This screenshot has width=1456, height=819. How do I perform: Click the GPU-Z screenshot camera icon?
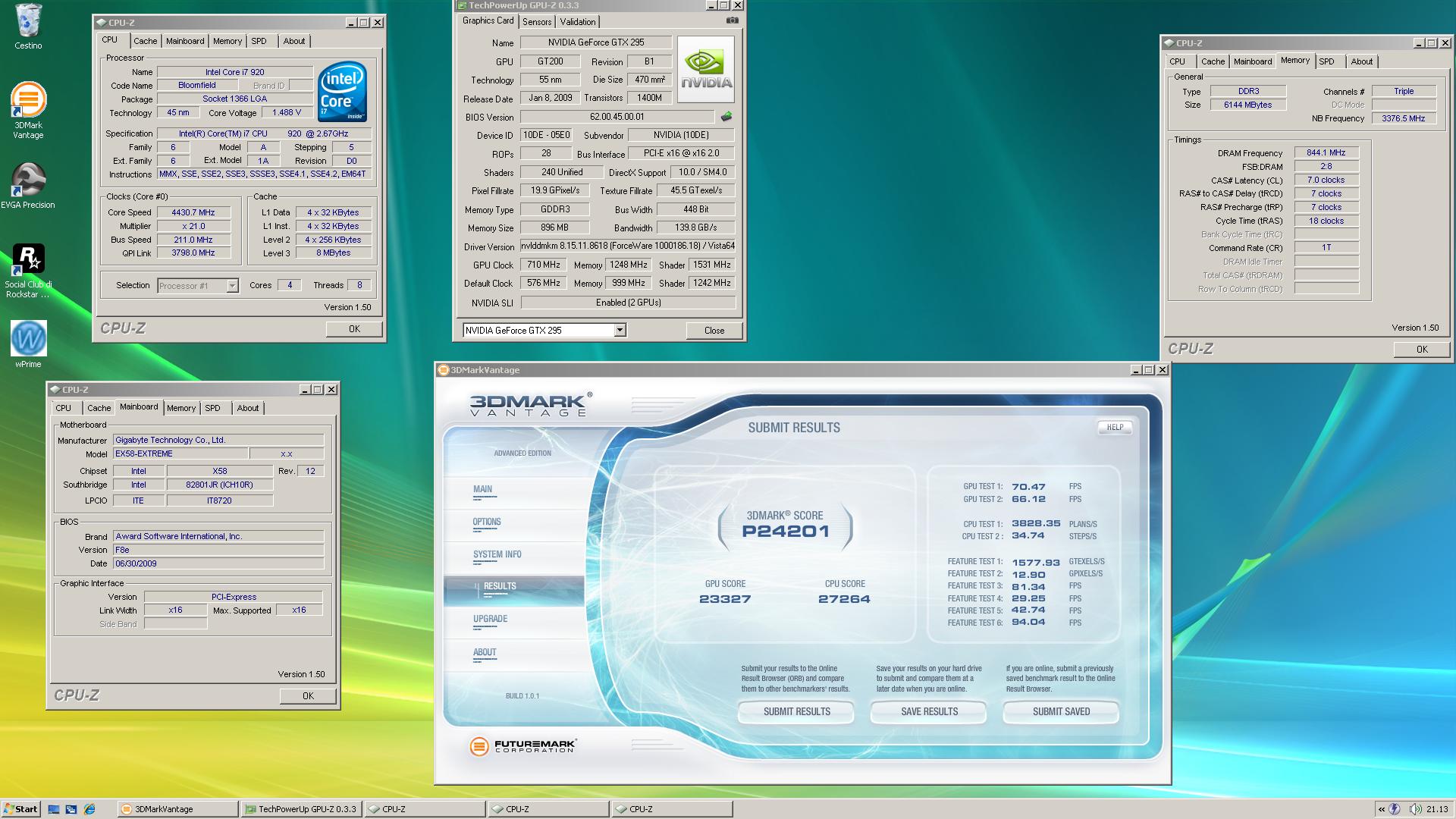click(x=732, y=20)
